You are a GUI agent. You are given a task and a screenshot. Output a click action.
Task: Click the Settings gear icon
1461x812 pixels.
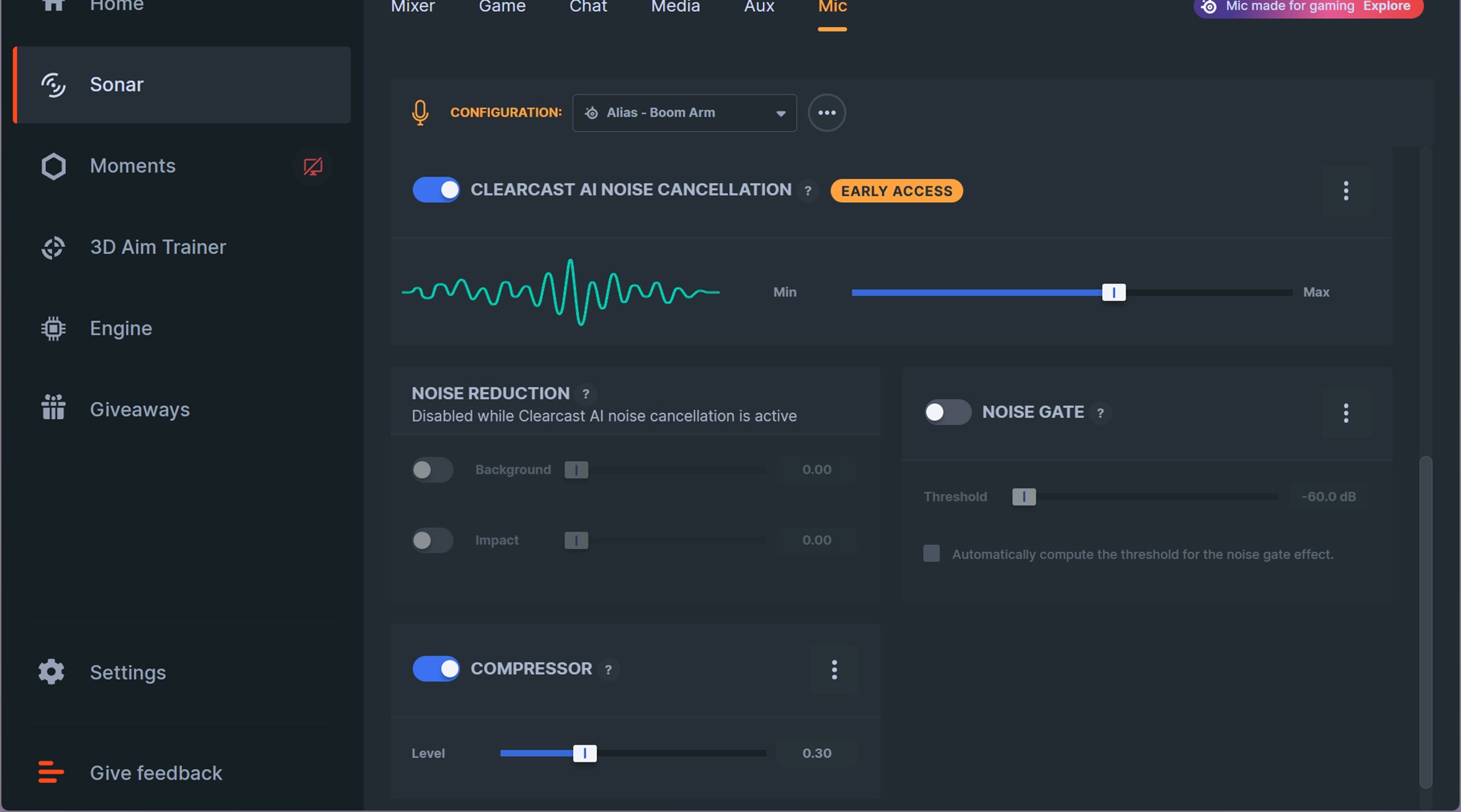(52, 672)
